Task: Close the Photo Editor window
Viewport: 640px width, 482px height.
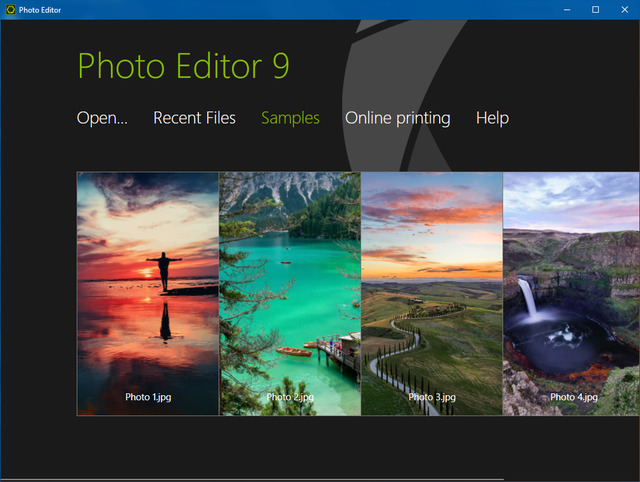Action: 624,10
